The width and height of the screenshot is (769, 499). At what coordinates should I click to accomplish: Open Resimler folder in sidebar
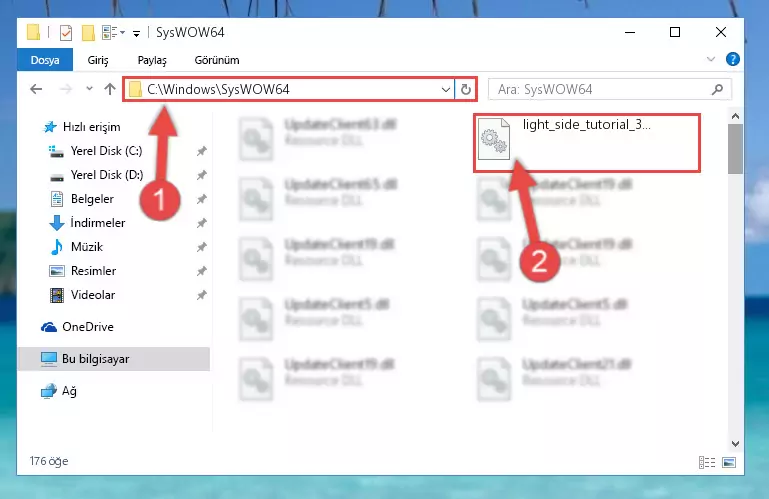pos(93,271)
